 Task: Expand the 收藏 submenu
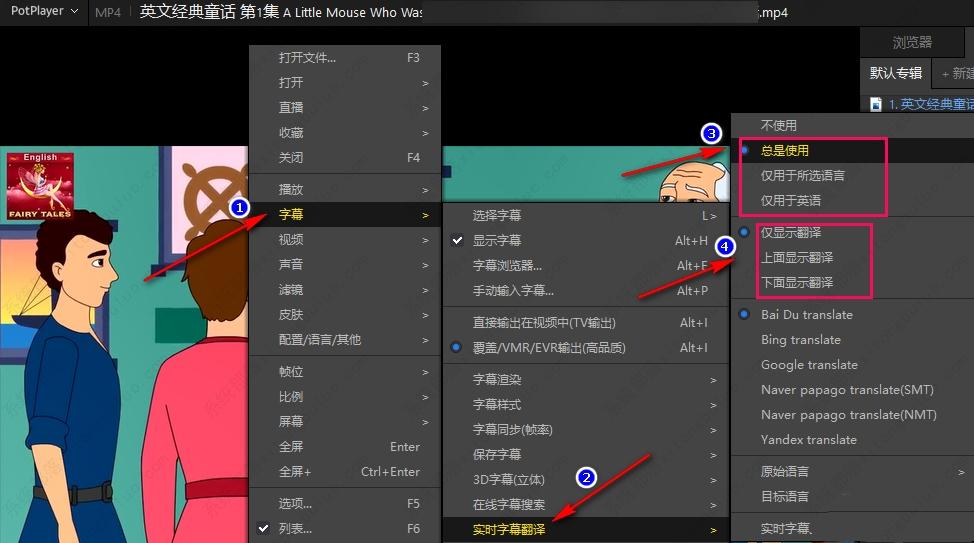tap(345, 132)
